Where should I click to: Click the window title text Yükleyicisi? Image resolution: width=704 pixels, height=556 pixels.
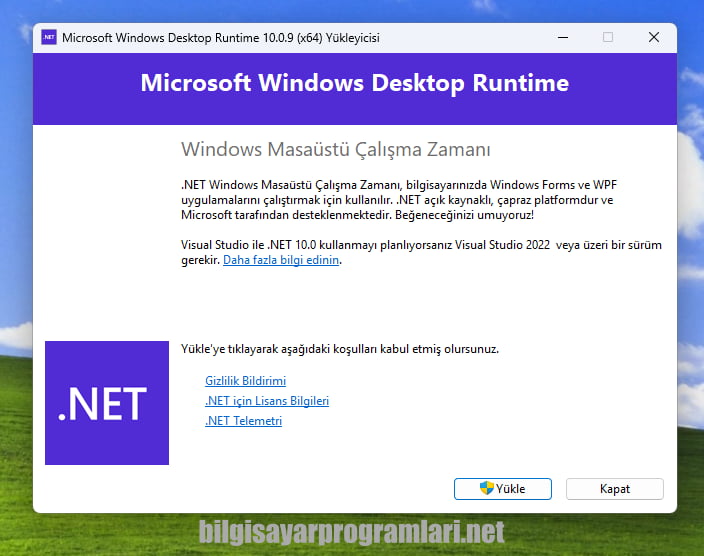click(x=353, y=38)
